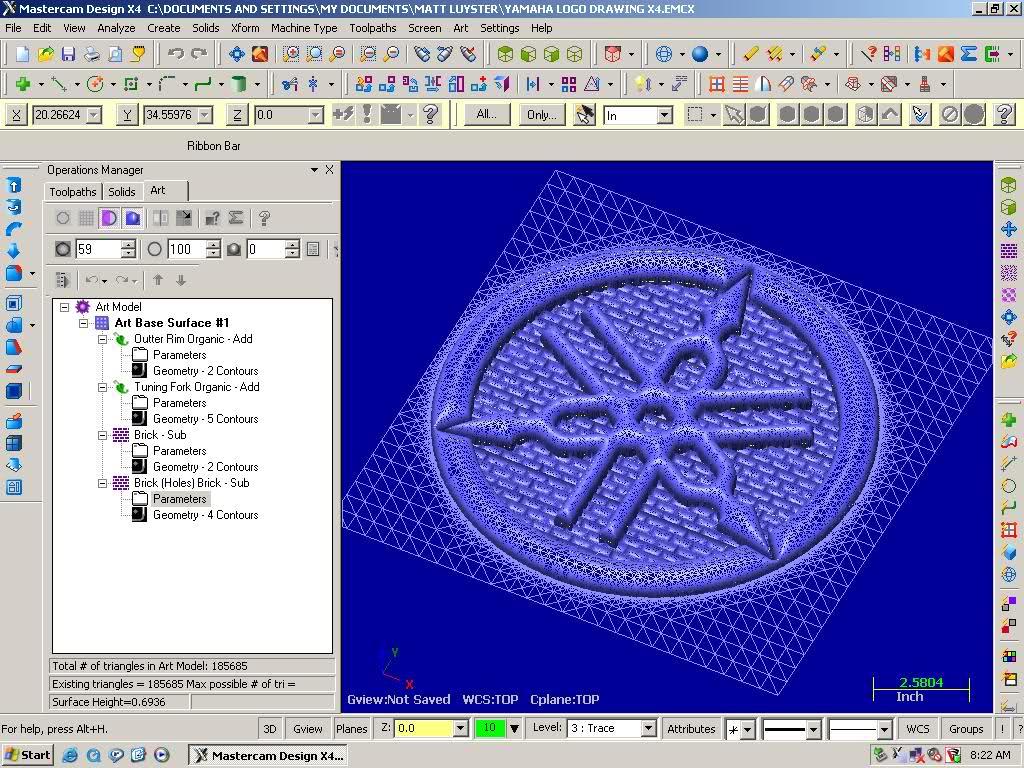Viewport: 1024px width, 768px height.
Task: Open the Machine Type menu
Action: (304, 28)
